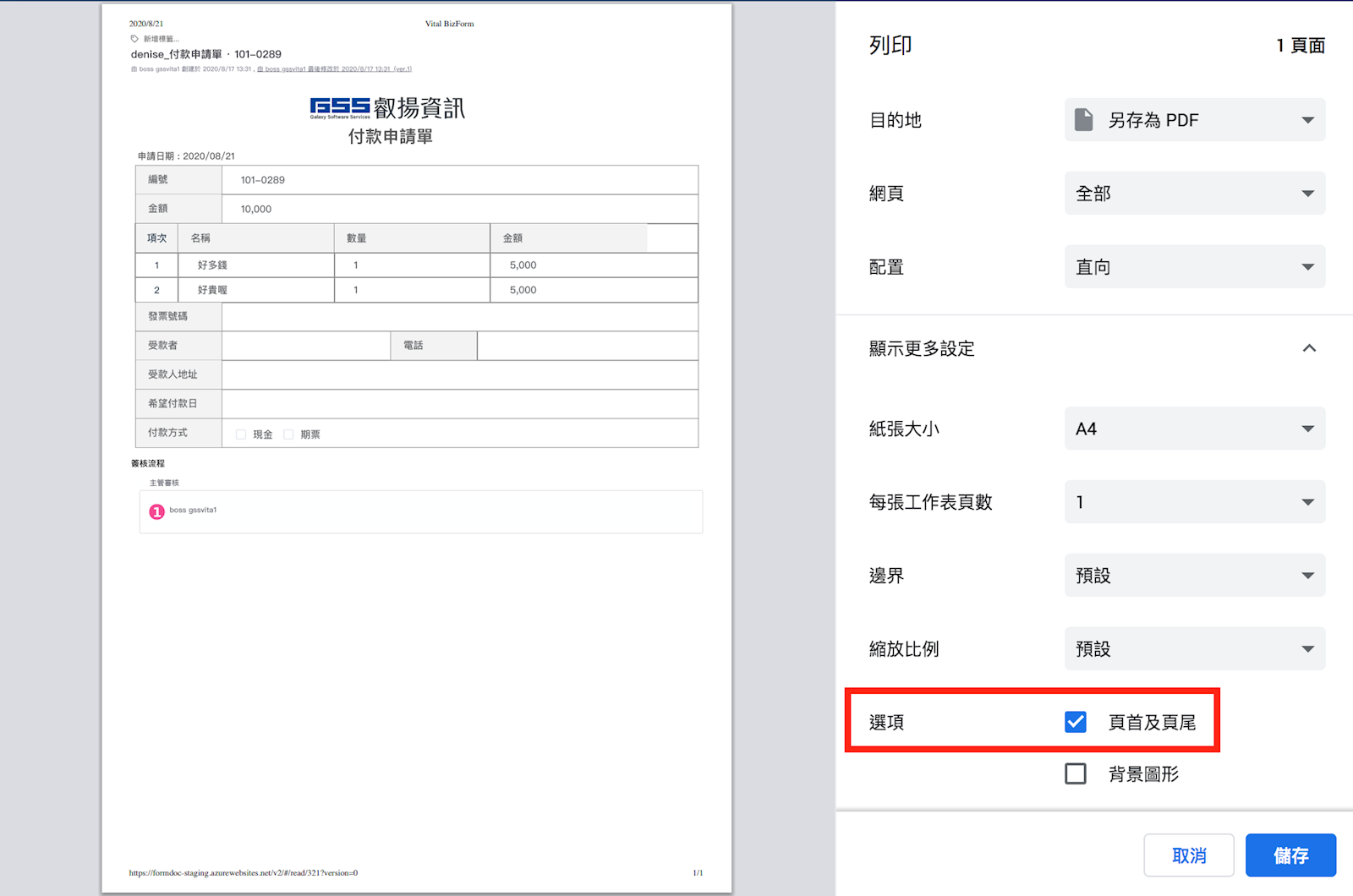
Task: Click the pink step 1 approval badge
Action: coord(156,511)
